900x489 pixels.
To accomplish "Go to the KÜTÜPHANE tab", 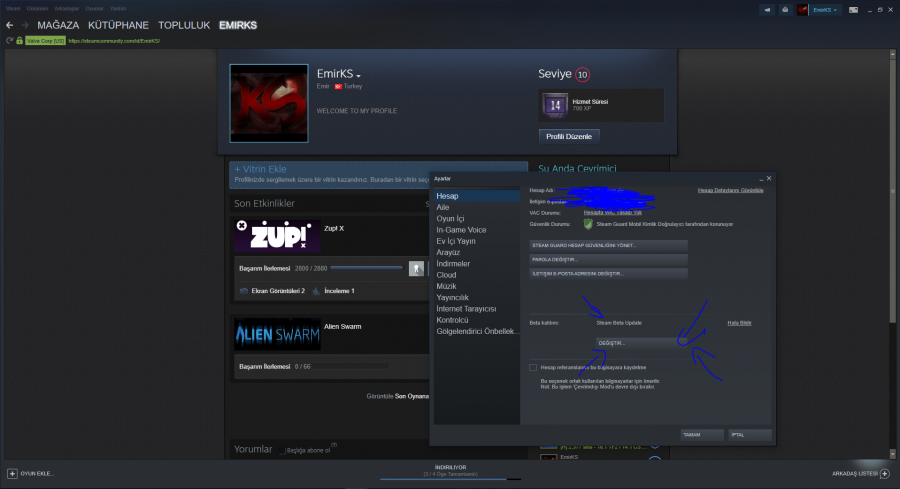I will tap(118, 25).
